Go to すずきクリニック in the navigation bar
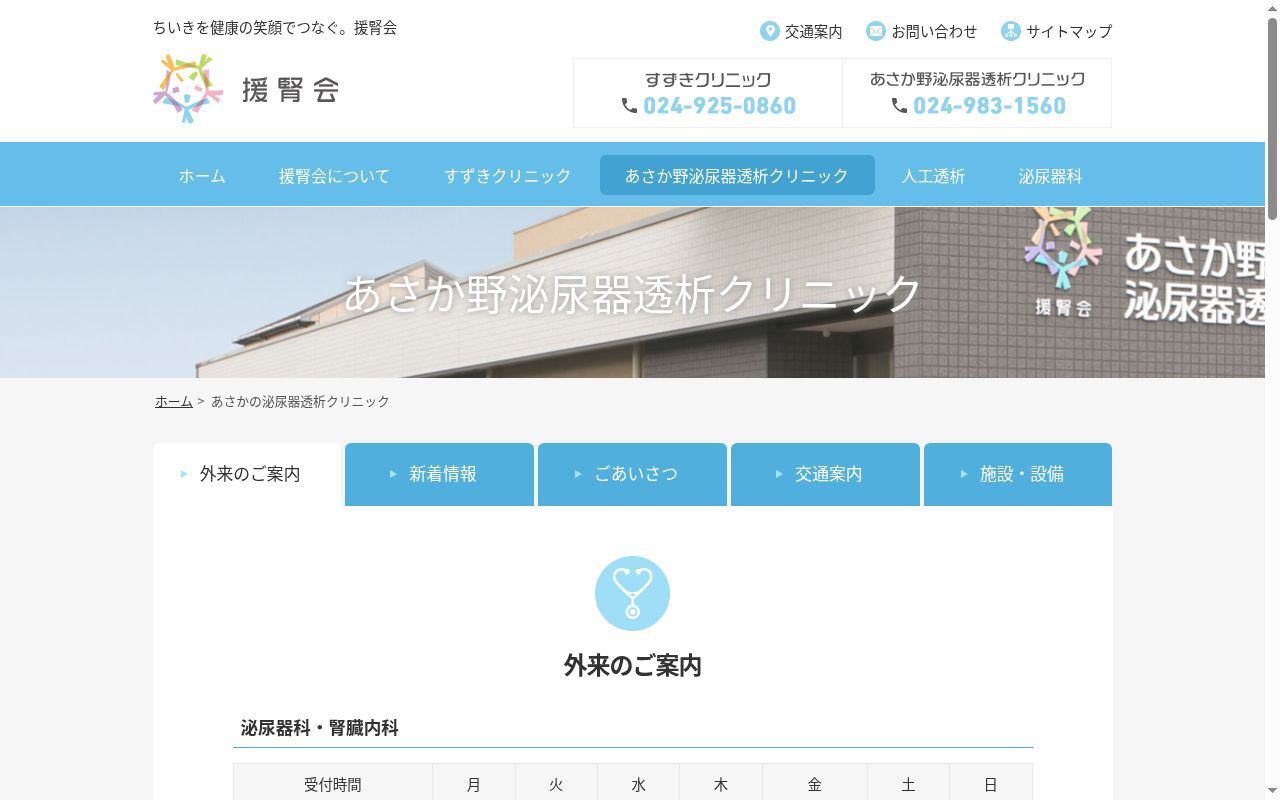1280x800 pixels. click(508, 175)
